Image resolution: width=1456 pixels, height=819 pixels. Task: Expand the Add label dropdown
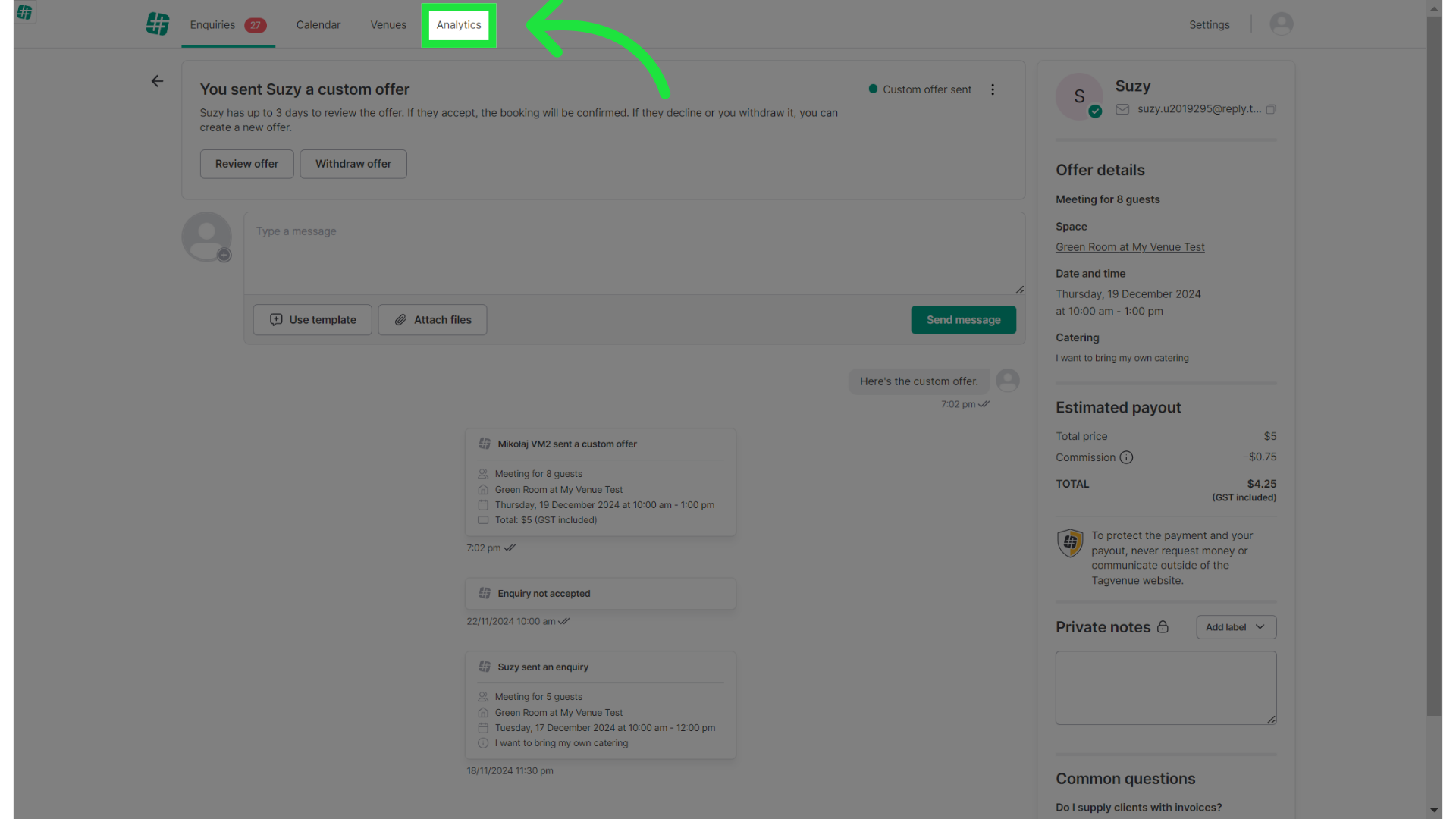pos(1235,627)
